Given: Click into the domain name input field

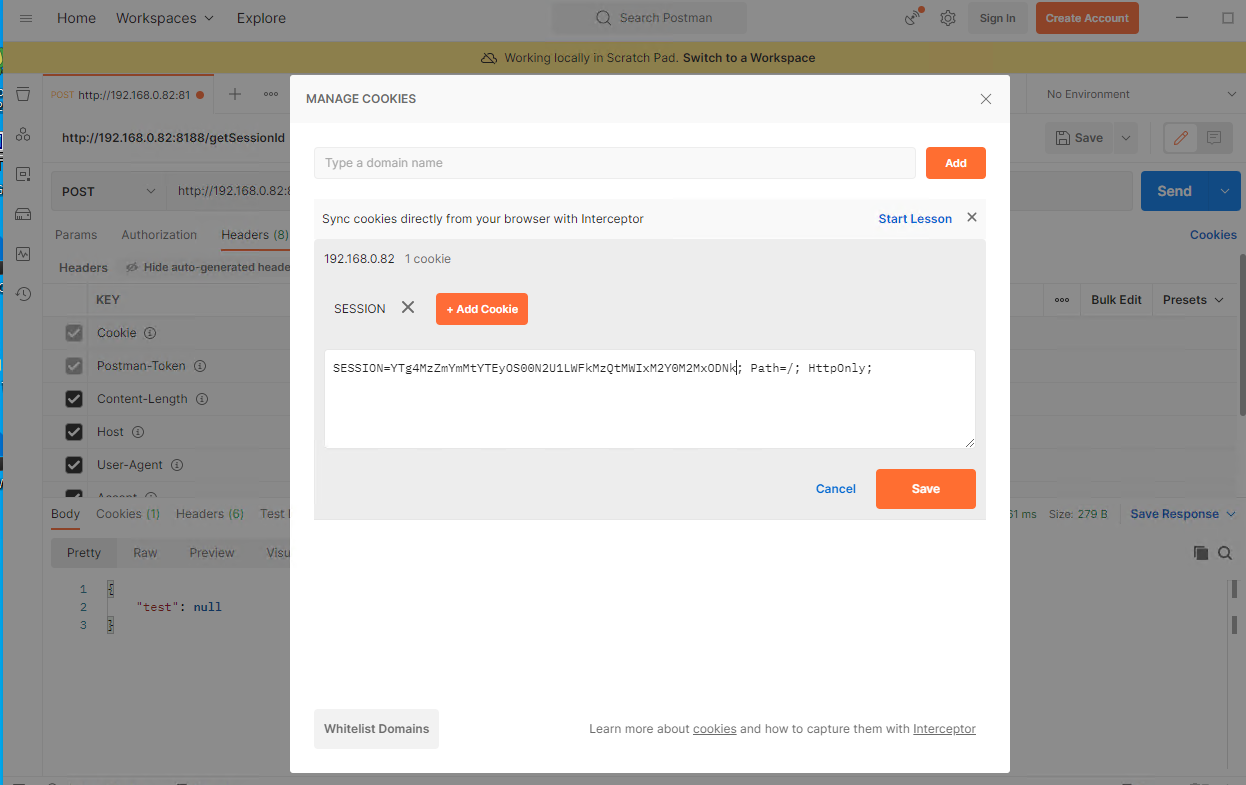Looking at the screenshot, I should (x=615, y=163).
